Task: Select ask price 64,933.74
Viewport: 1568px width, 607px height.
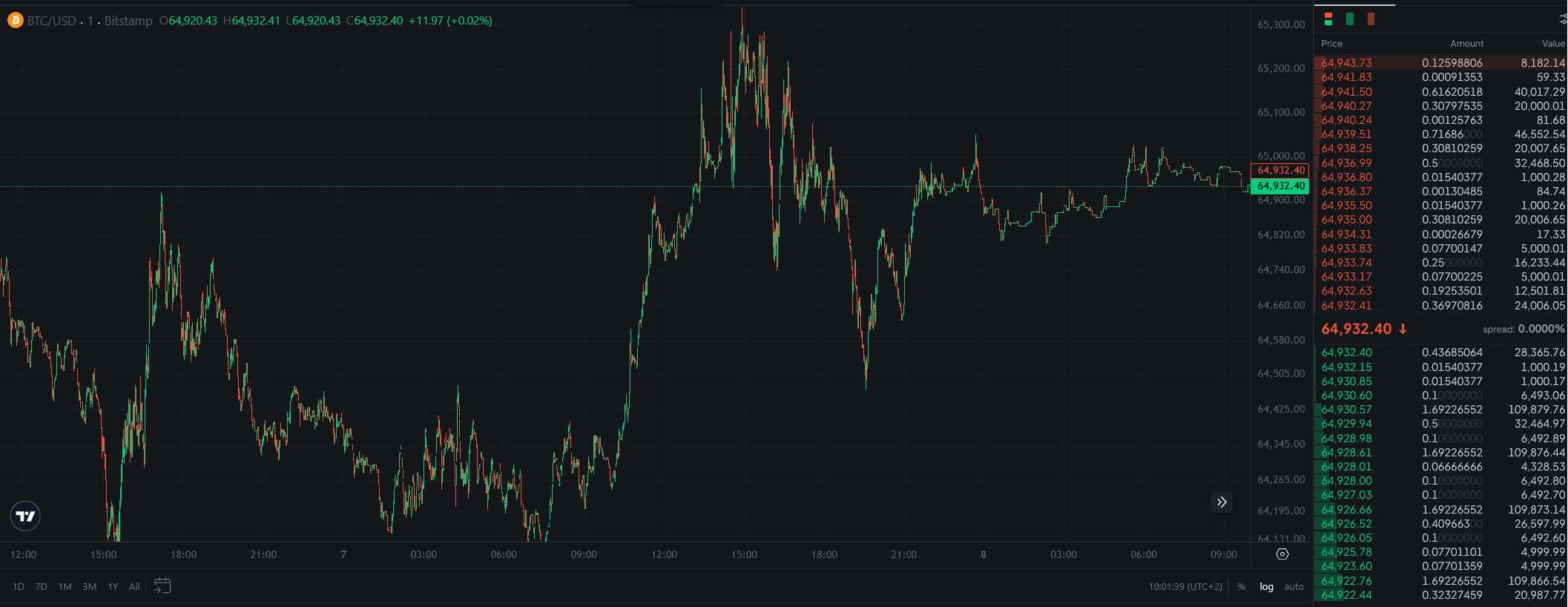Action: point(1346,263)
